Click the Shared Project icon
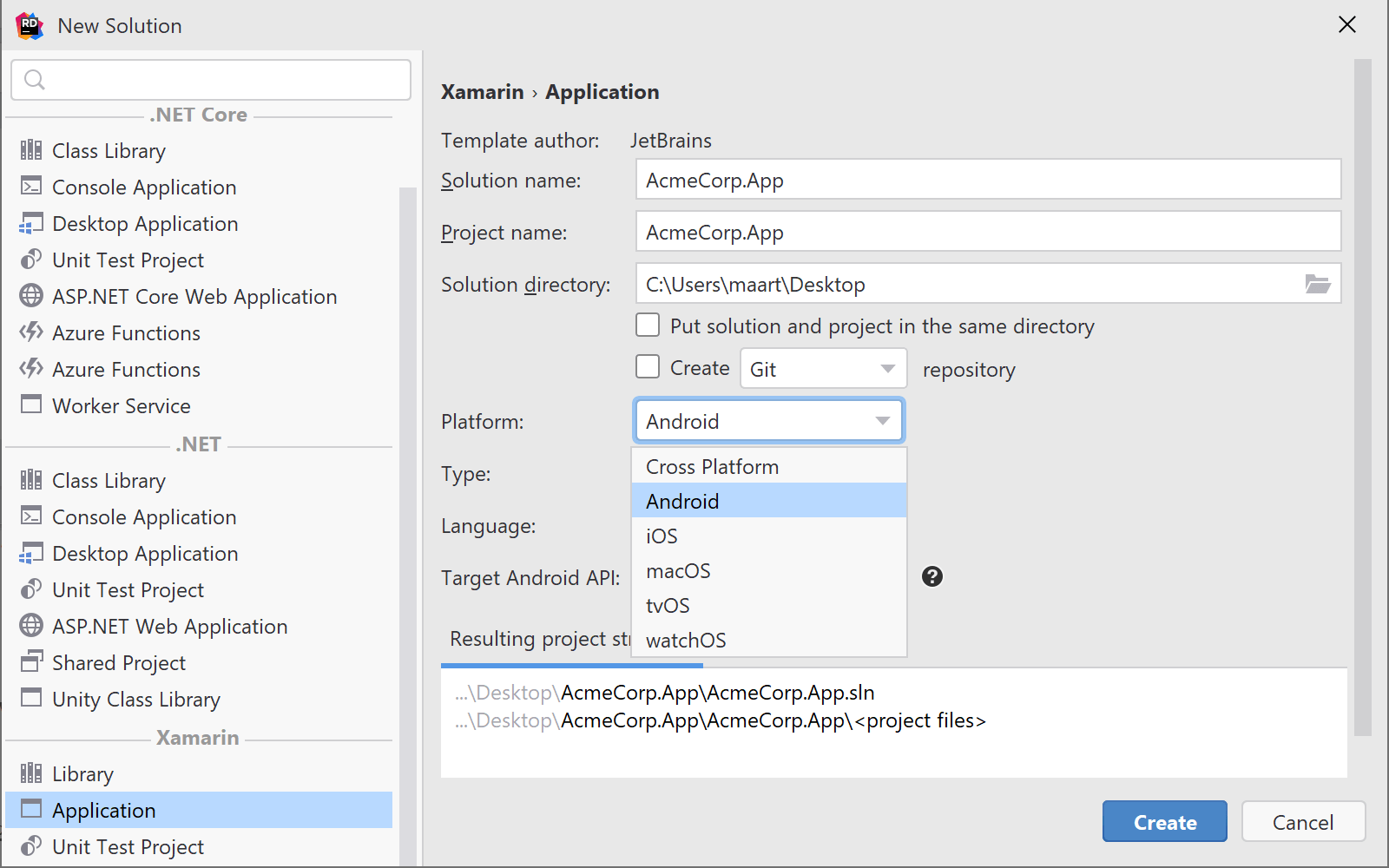The width and height of the screenshot is (1389, 868). click(x=31, y=662)
